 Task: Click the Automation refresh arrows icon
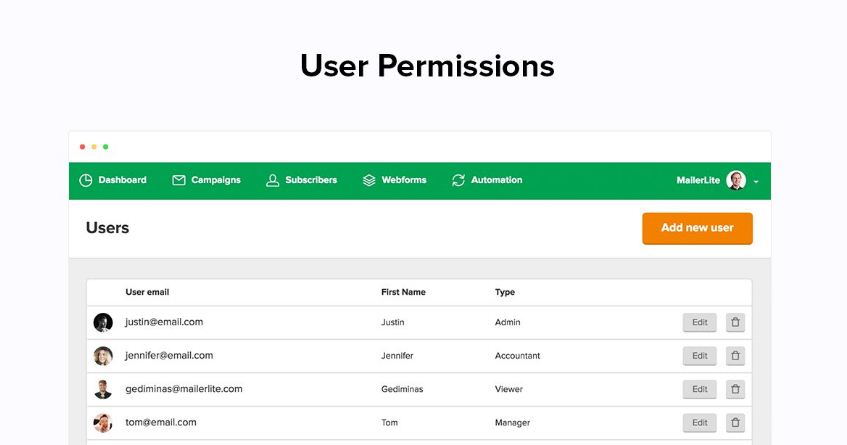click(458, 180)
